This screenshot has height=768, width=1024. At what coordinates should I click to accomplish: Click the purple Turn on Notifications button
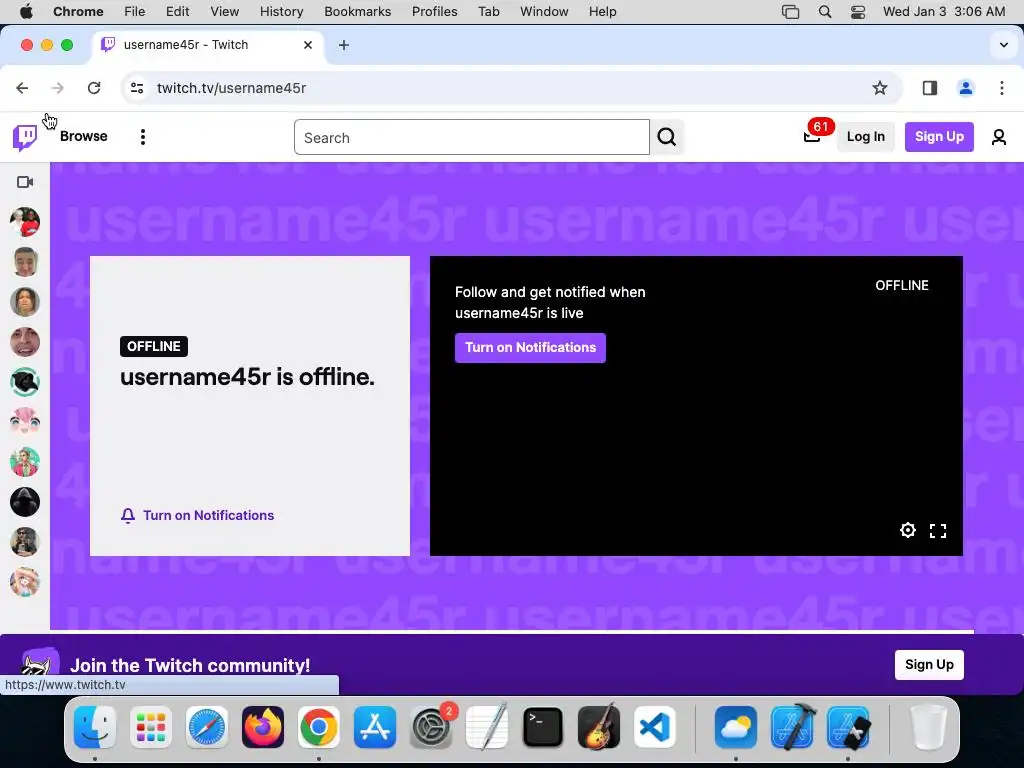point(530,347)
